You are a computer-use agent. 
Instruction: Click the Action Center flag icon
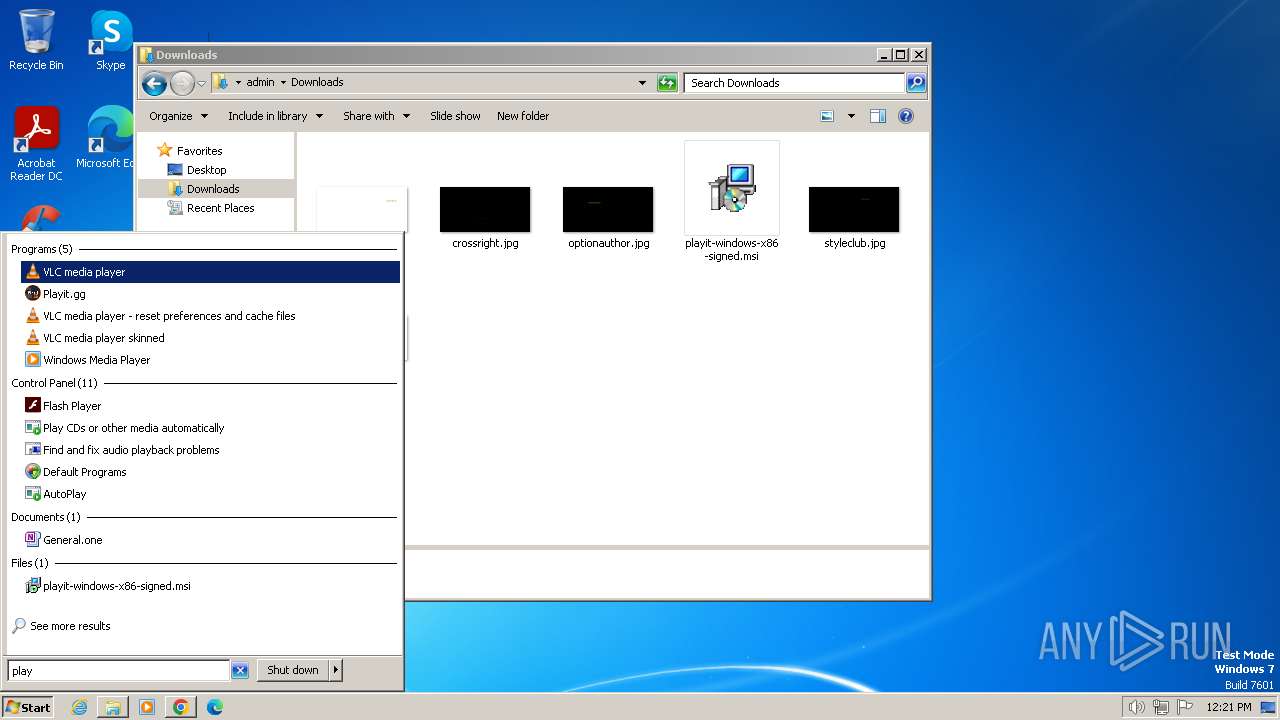click(x=1185, y=707)
